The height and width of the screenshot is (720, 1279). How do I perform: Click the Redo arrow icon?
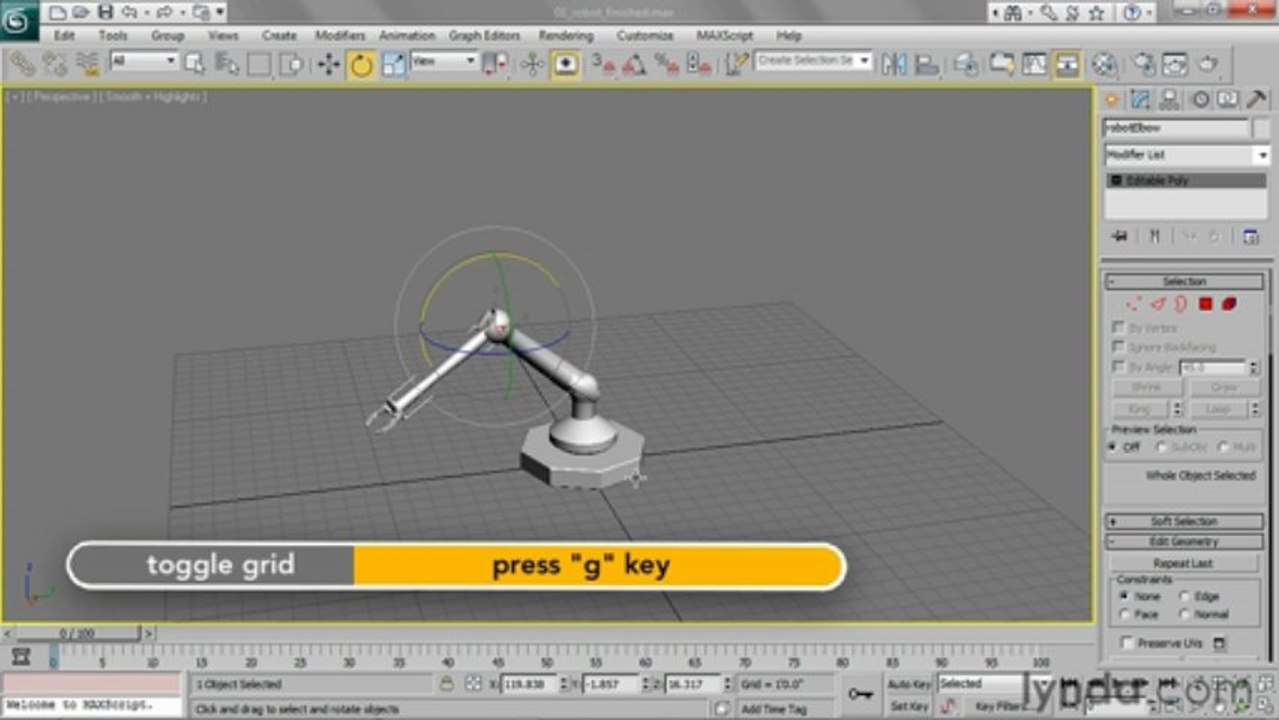pos(163,12)
